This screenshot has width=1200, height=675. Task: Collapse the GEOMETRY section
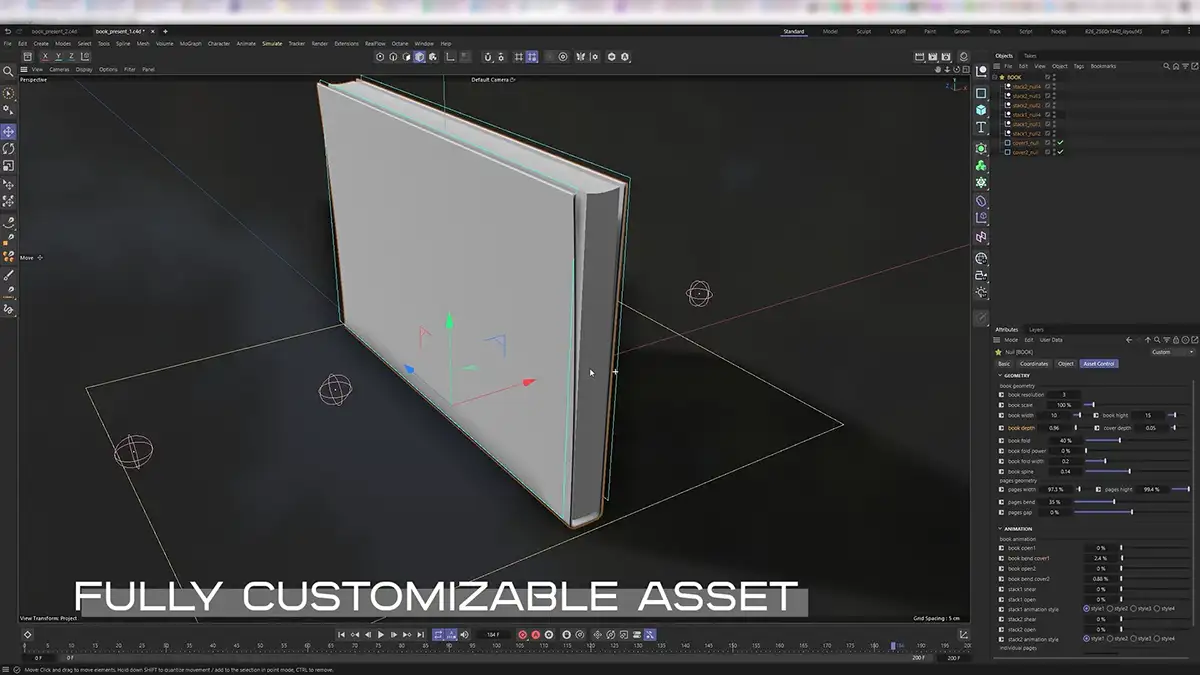tap(1000, 375)
